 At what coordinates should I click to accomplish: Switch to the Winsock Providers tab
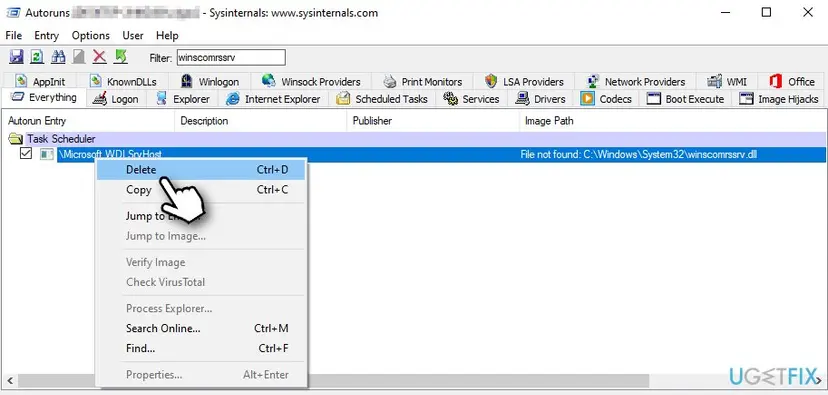click(x=310, y=81)
